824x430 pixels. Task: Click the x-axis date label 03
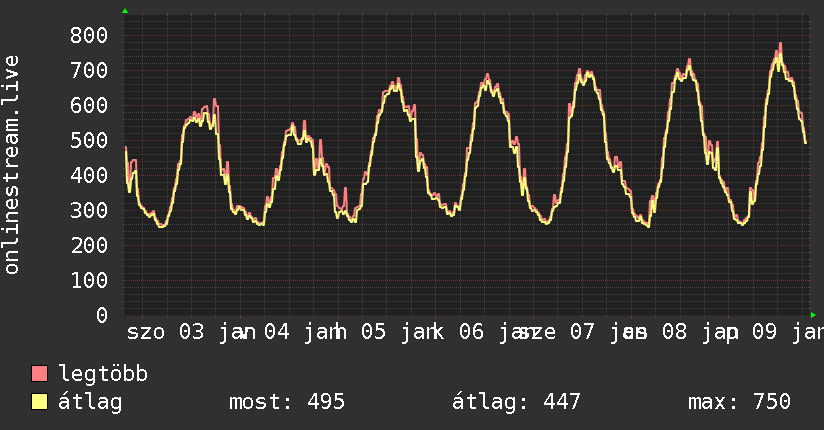click(191, 332)
